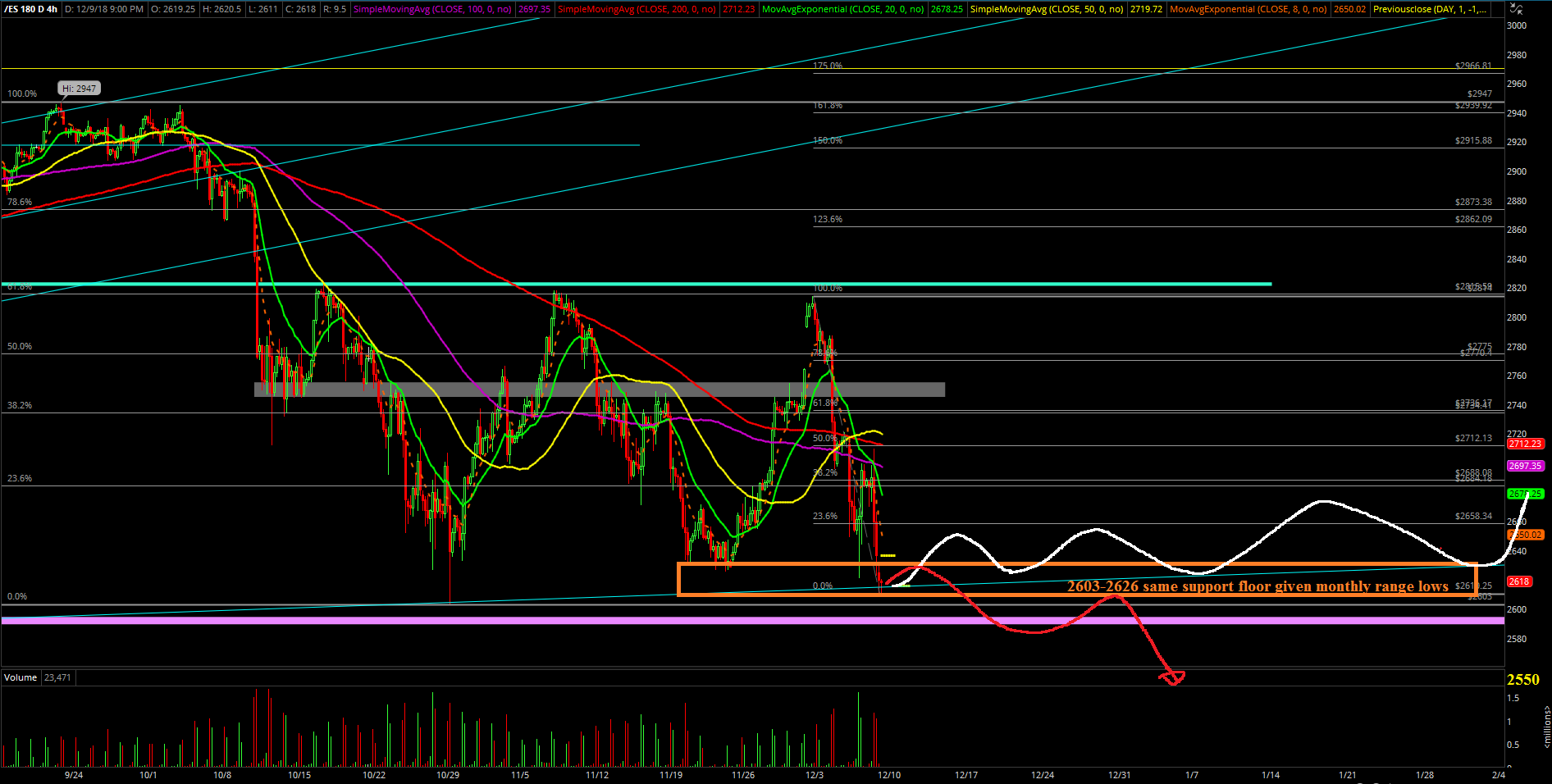Click header value 2678.25 beside EMA 20 label
This screenshot has width=1552, height=784.
[947, 9]
